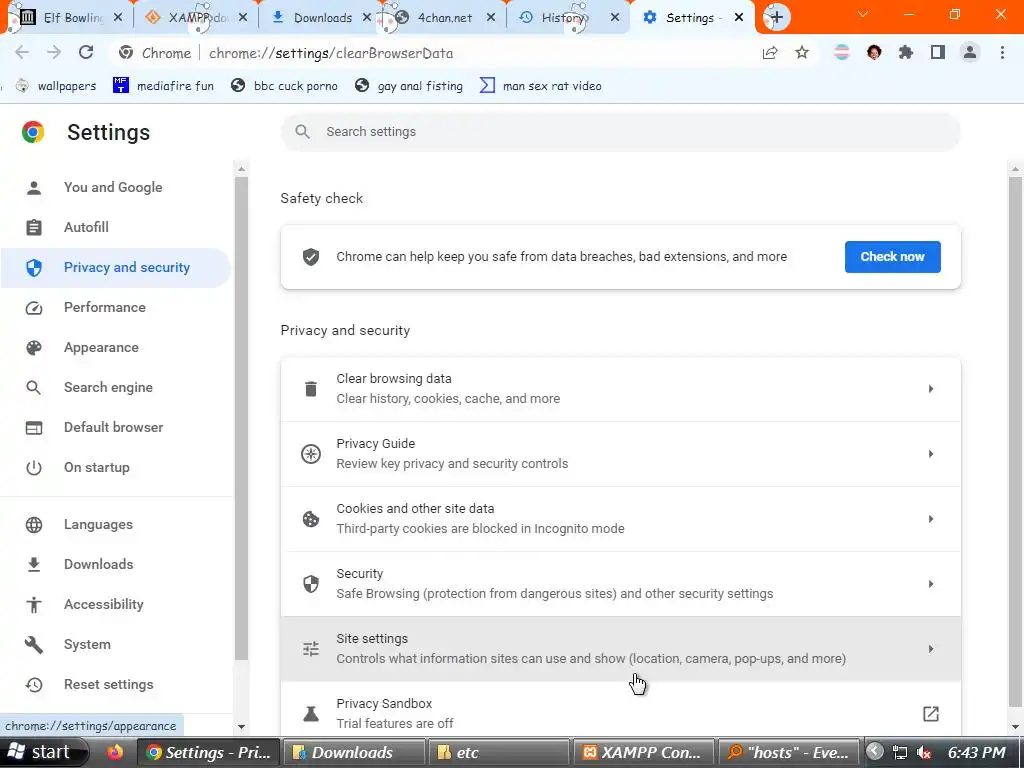Select Privacy and security in sidebar
This screenshot has width=1024, height=768.
(x=115, y=268)
